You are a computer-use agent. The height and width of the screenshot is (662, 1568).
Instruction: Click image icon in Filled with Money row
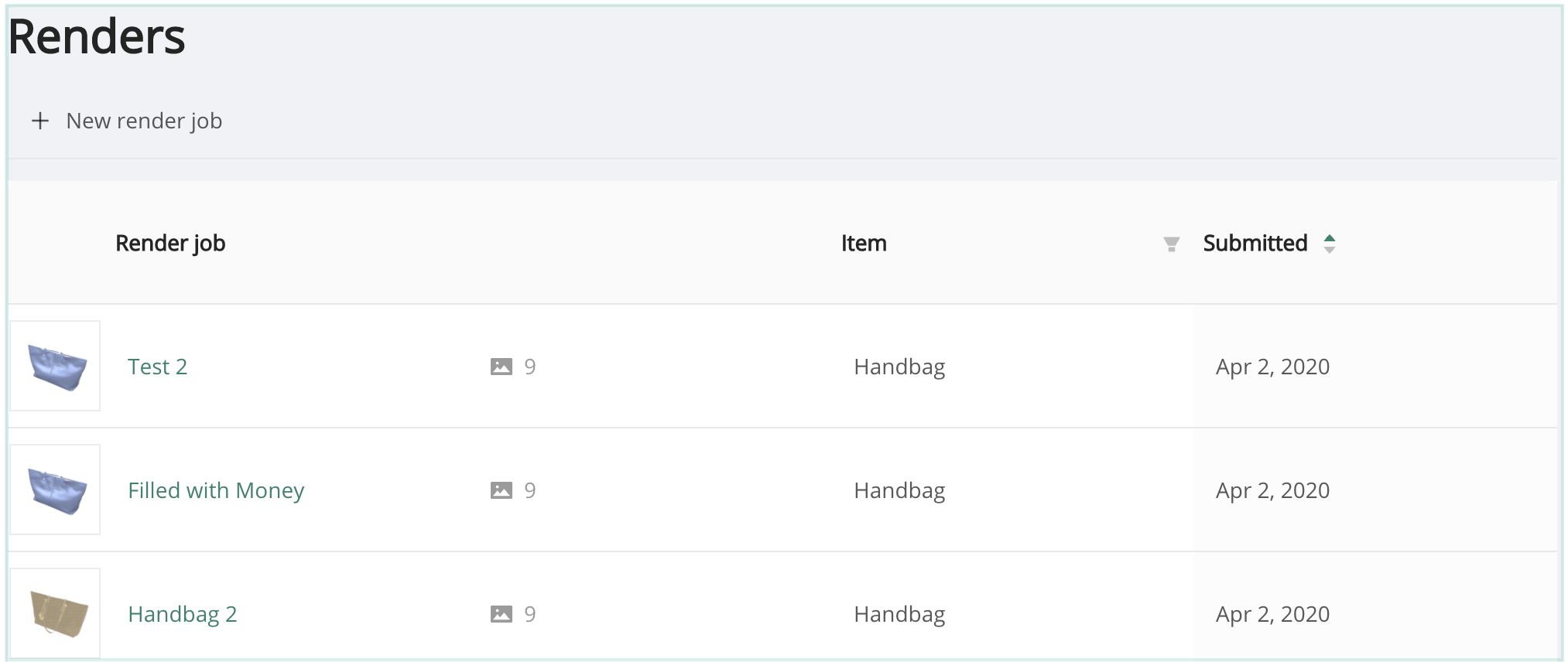pyautogui.click(x=502, y=490)
